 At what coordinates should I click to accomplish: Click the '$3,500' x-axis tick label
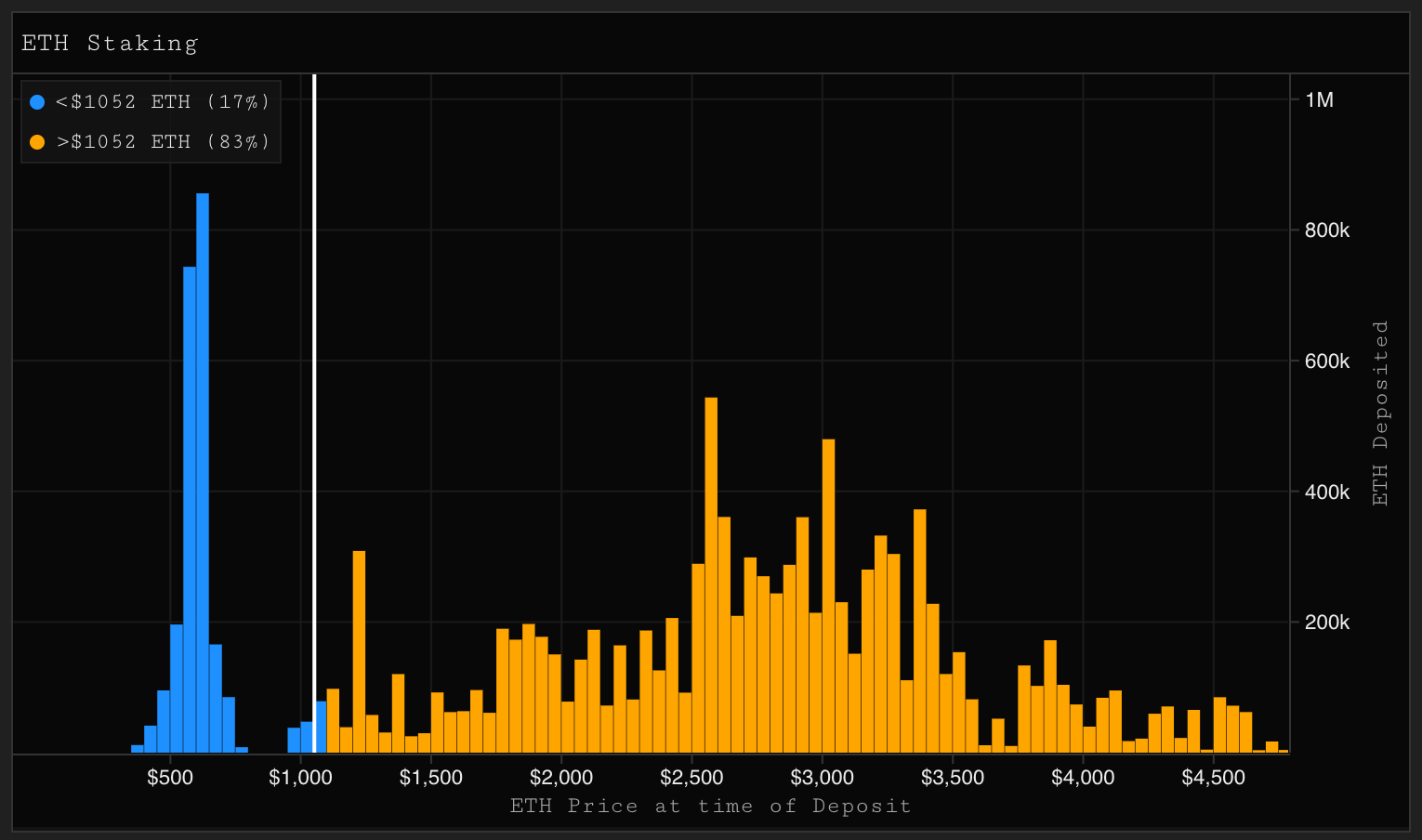tap(953, 778)
